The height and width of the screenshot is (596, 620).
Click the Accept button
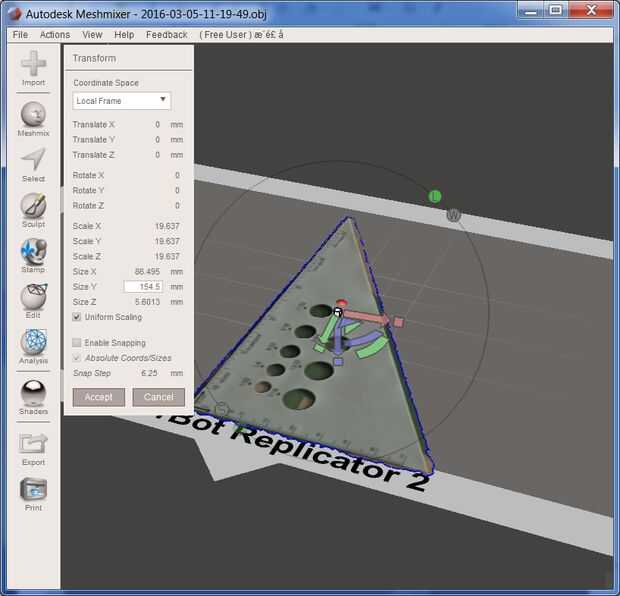(99, 397)
